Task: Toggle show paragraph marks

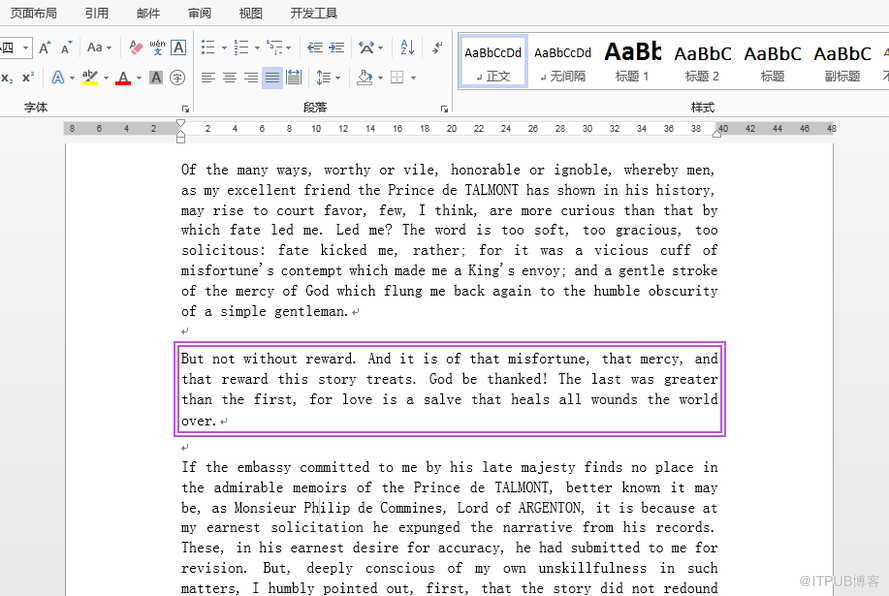Action: [x=437, y=48]
